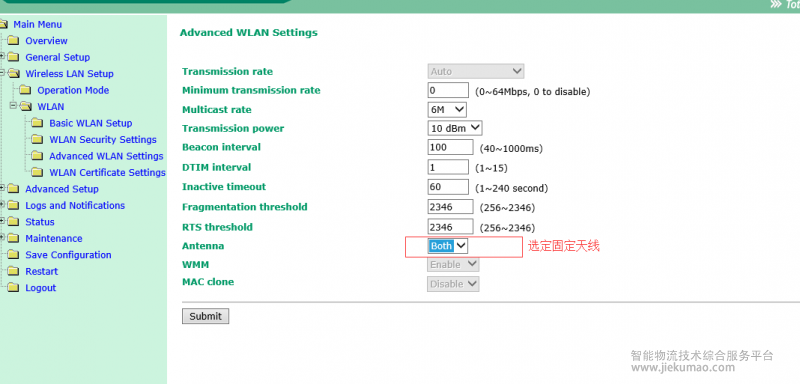Open the Transmission power dropdown
Screen dimensions: 800x384
click(x=455, y=128)
